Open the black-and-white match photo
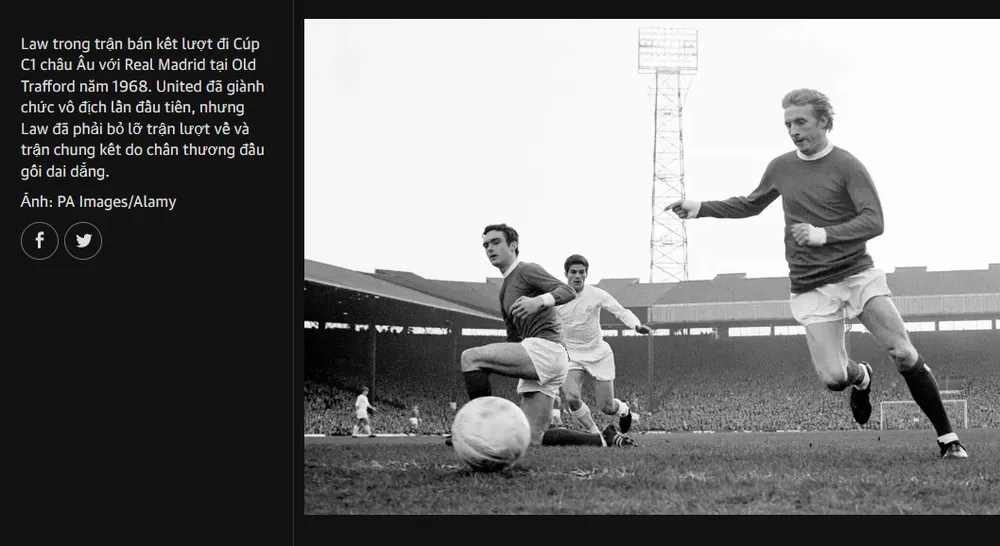The image size is (1000, 546). (x=652, y=267)
